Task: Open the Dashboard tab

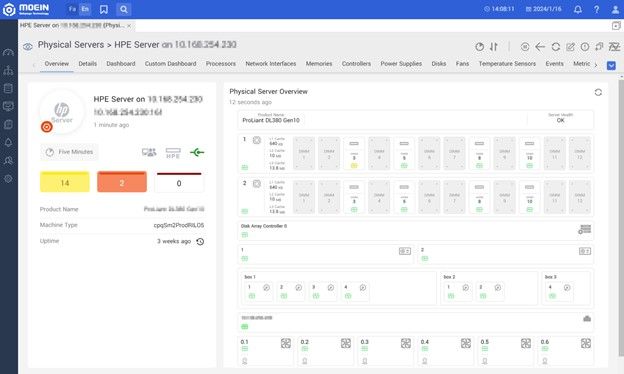Action: (x=121, y=64)
